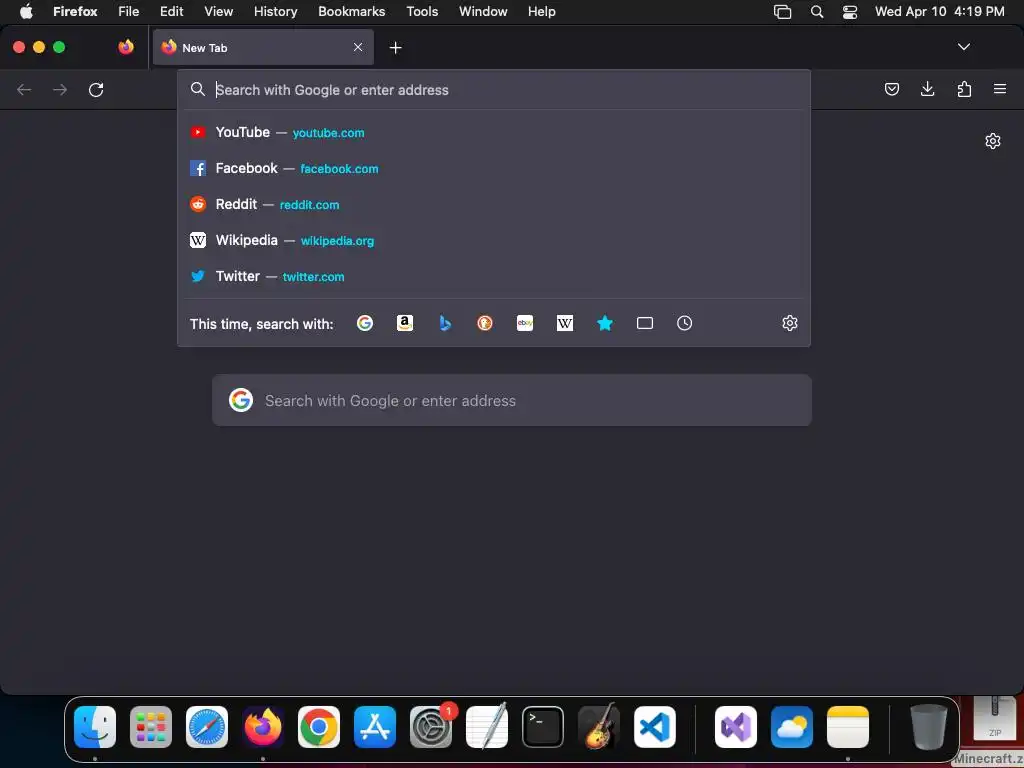Click the Firefox View pinned icon
The height and width of the screenshot is (768, 1024).
pos(126,47)
